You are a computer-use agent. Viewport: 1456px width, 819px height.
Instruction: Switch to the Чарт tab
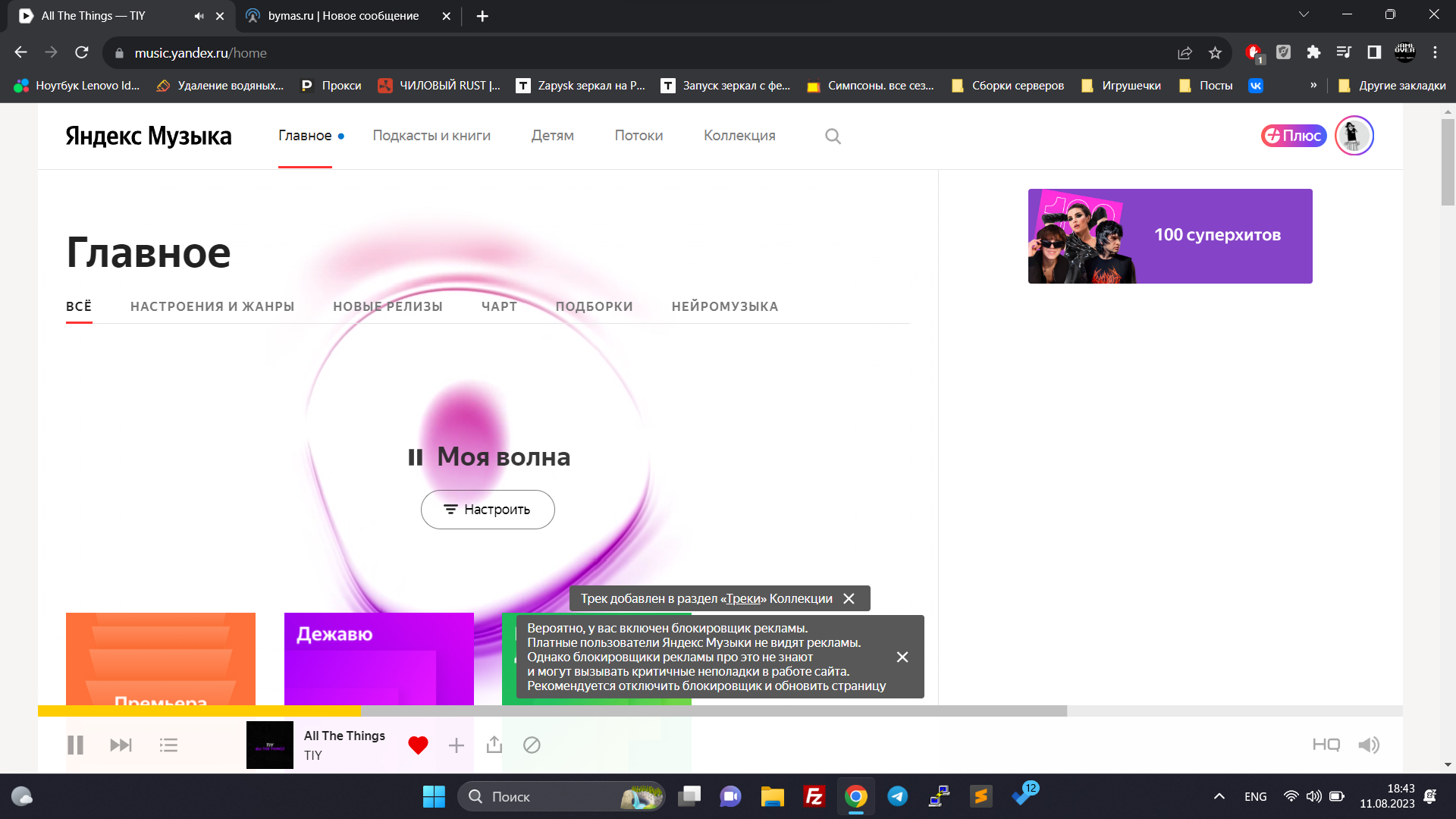click(499, 306)
